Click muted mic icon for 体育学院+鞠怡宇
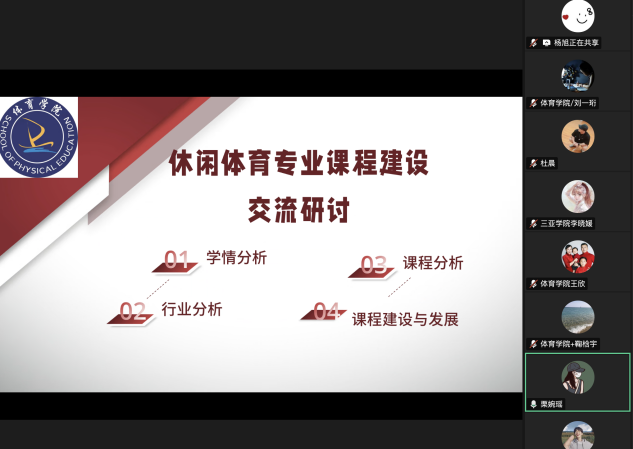Viewport: 633px width, 449px height. click(x=534, y=343)
